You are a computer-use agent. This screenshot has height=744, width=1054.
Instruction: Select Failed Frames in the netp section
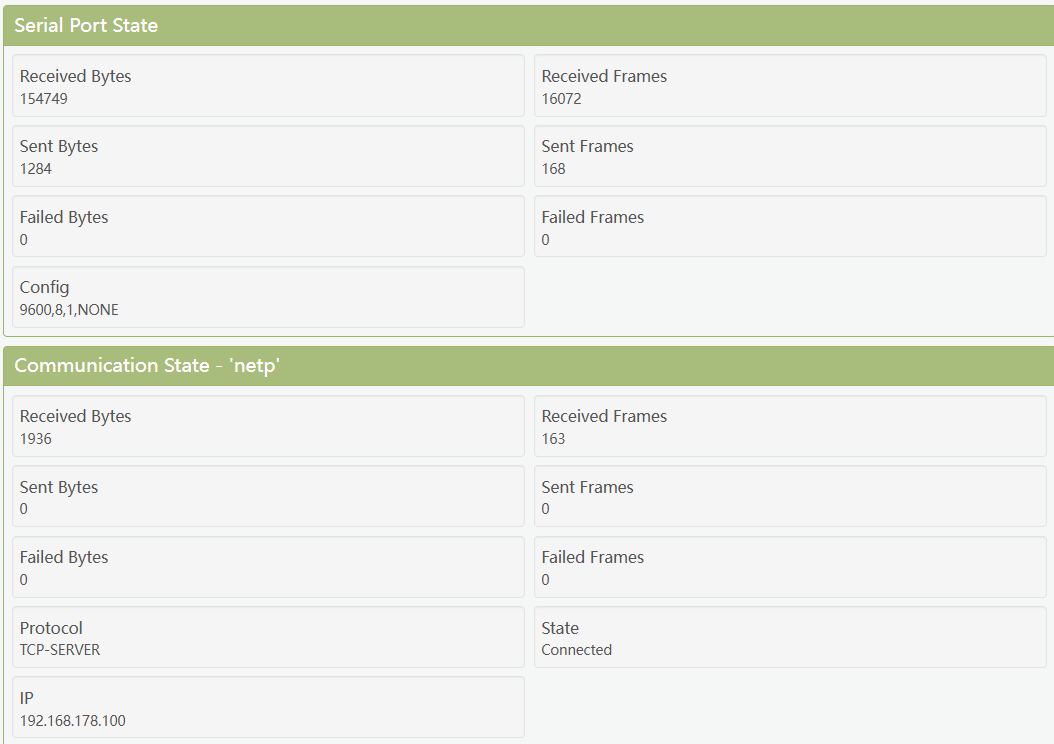tap(790, 567)
